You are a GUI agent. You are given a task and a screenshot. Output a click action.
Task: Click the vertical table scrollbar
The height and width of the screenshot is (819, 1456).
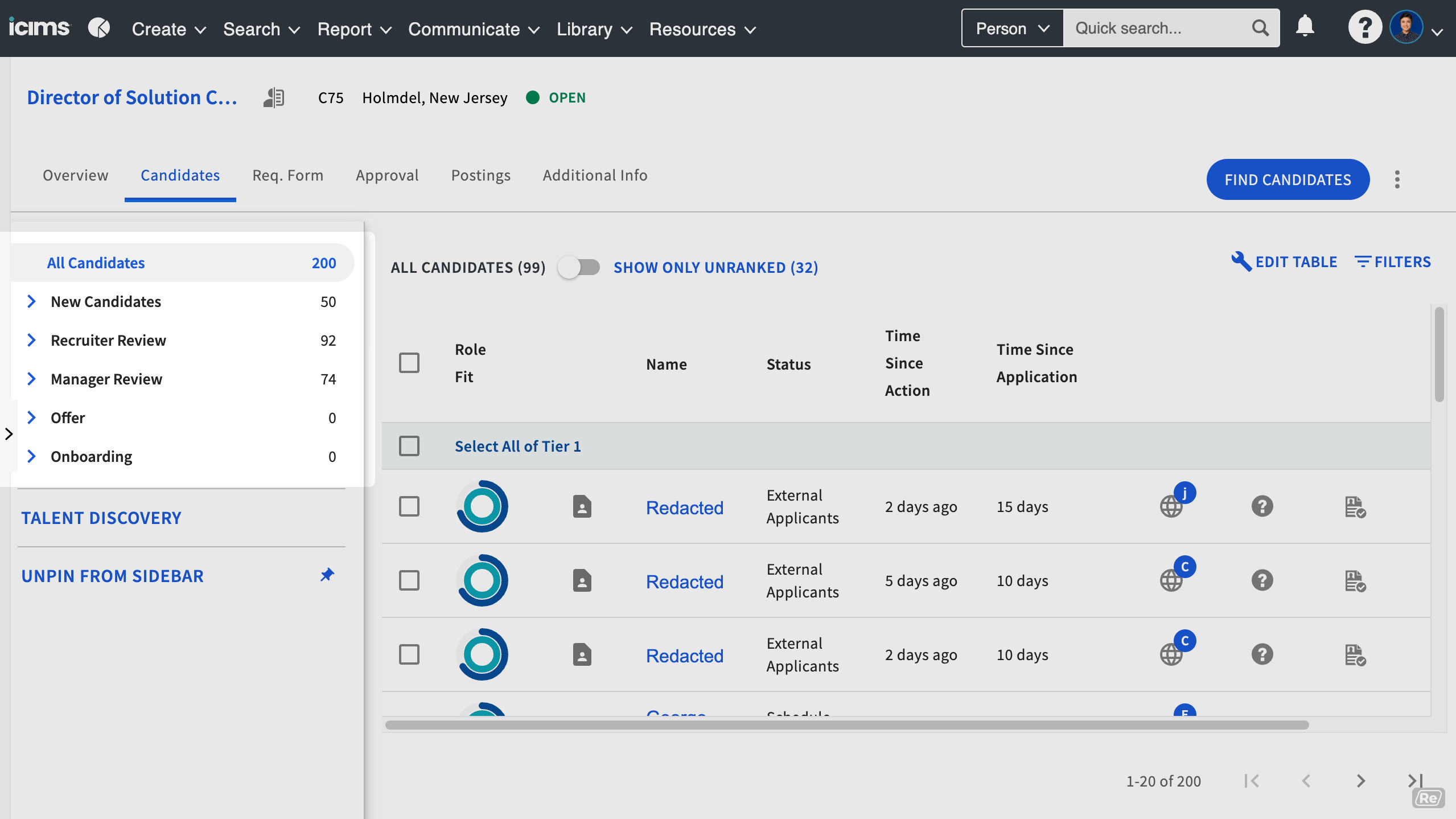tap(1439, 354)
